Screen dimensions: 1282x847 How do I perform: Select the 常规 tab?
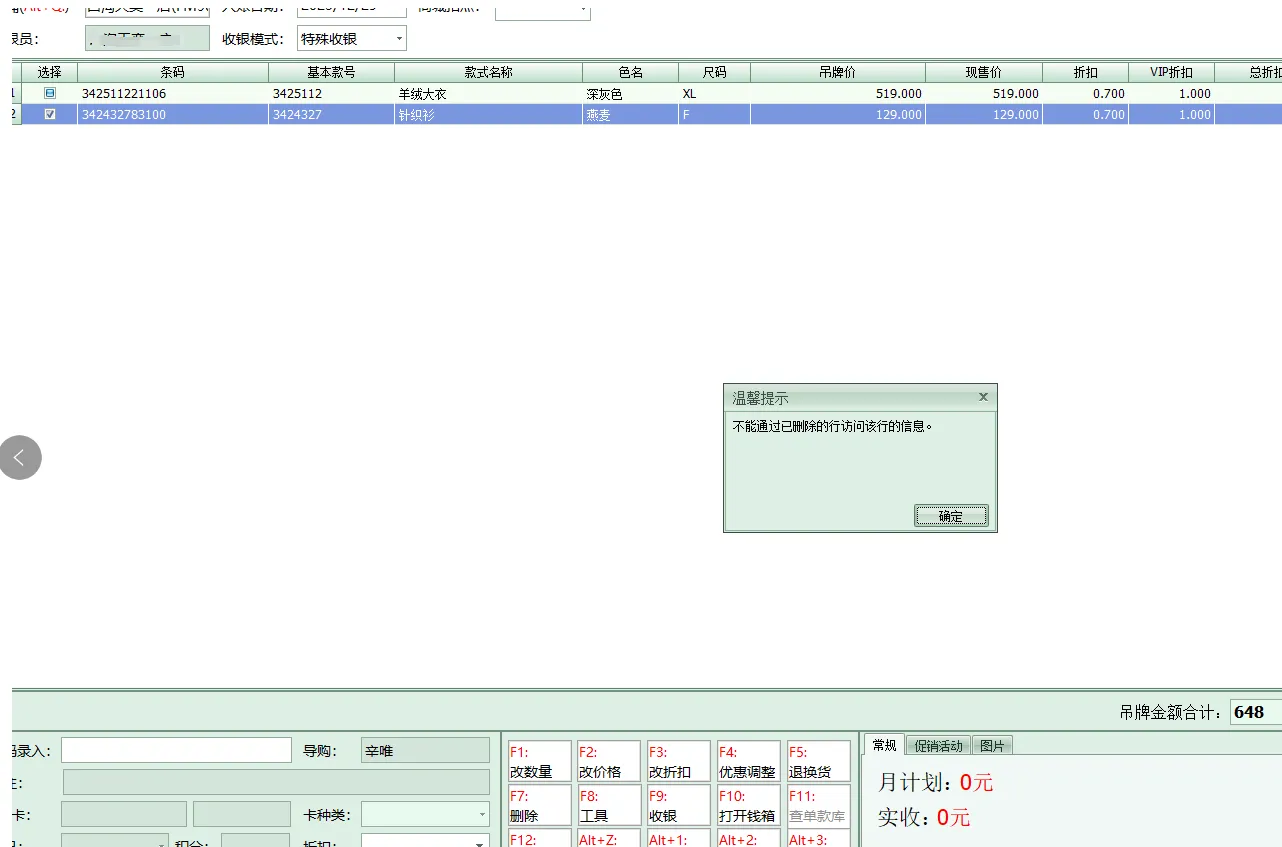click(884, 745)
